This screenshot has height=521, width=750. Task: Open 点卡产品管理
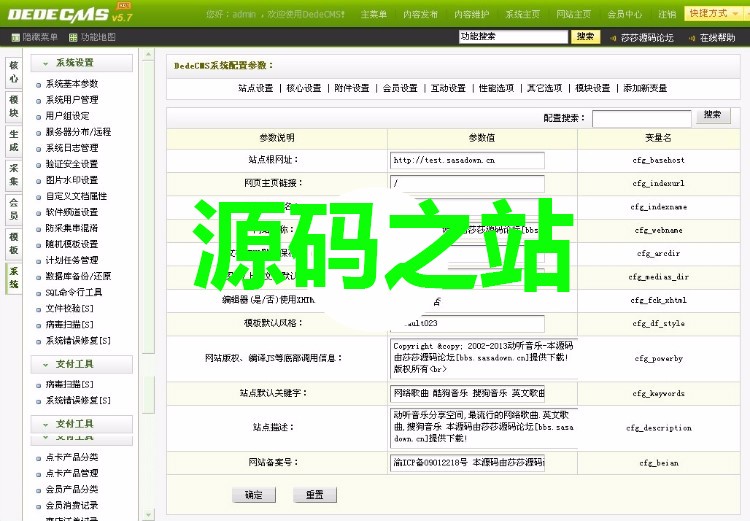pyautogui.click(x=72, y=473)
